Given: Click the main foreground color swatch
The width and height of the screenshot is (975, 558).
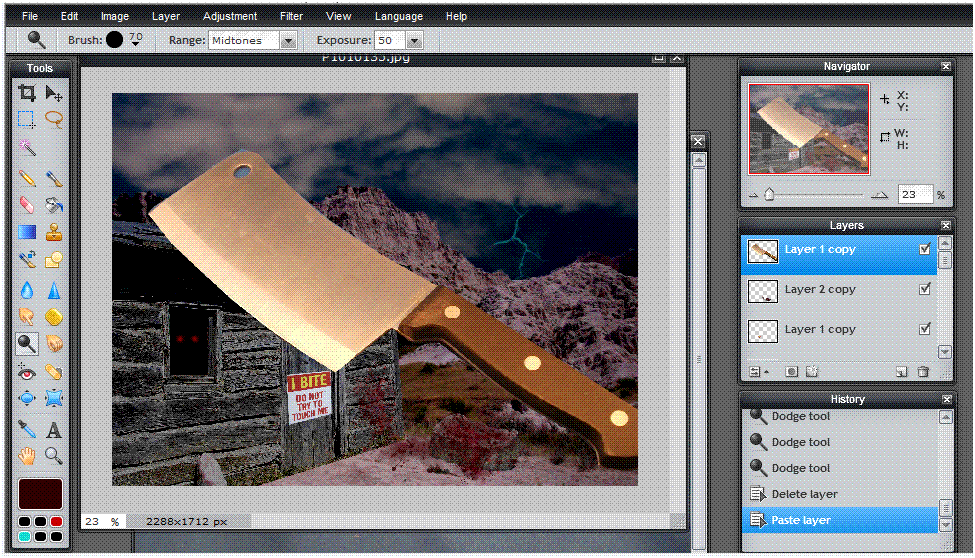Looking at the screenshot, I should [x=40, y=493].
